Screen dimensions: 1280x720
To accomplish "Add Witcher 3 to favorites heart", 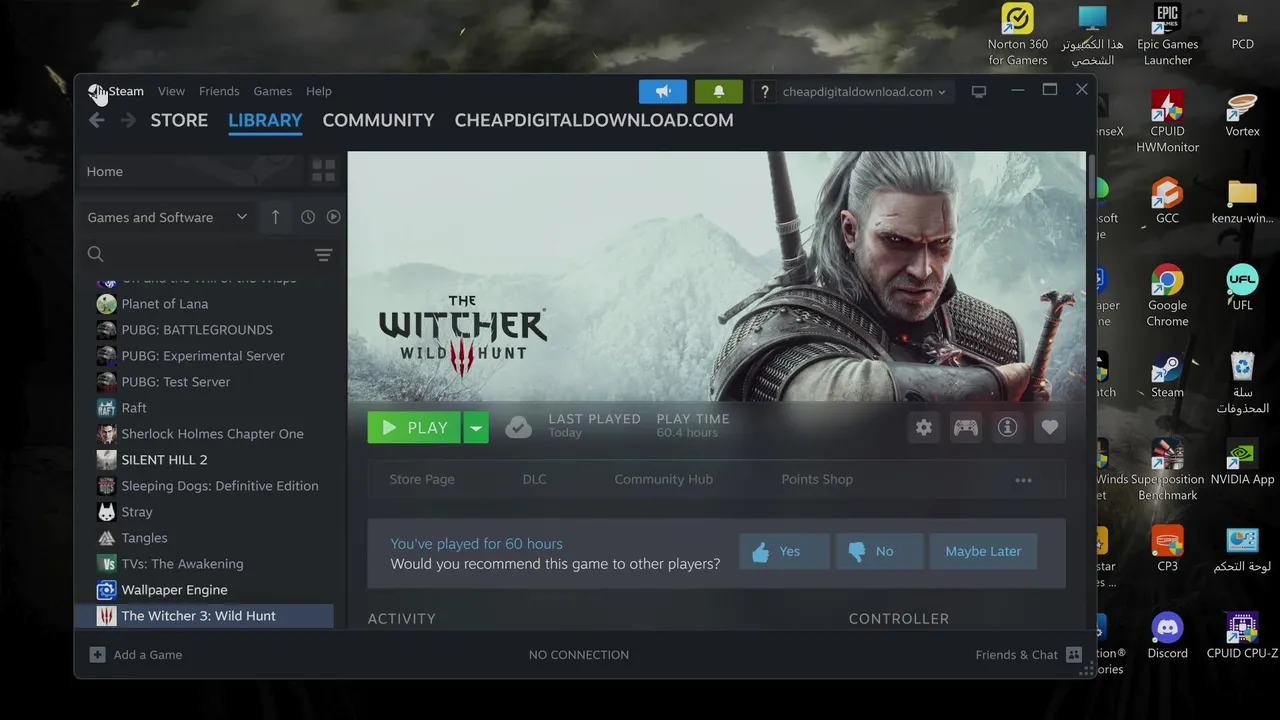I will pos(1050,427).
